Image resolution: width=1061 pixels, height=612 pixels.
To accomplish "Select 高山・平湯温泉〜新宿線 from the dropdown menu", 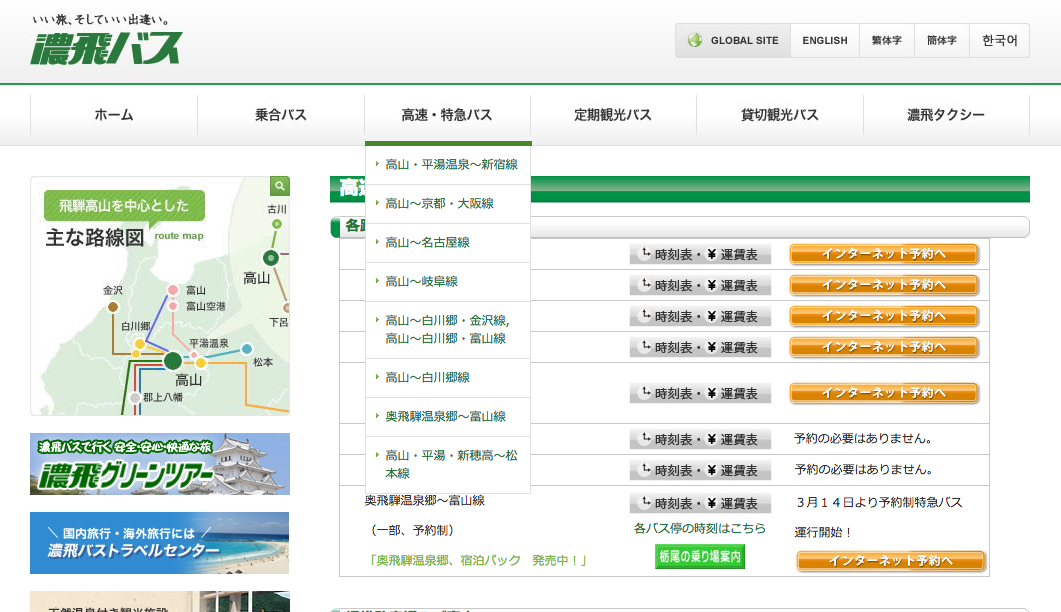I will (448, 165).
